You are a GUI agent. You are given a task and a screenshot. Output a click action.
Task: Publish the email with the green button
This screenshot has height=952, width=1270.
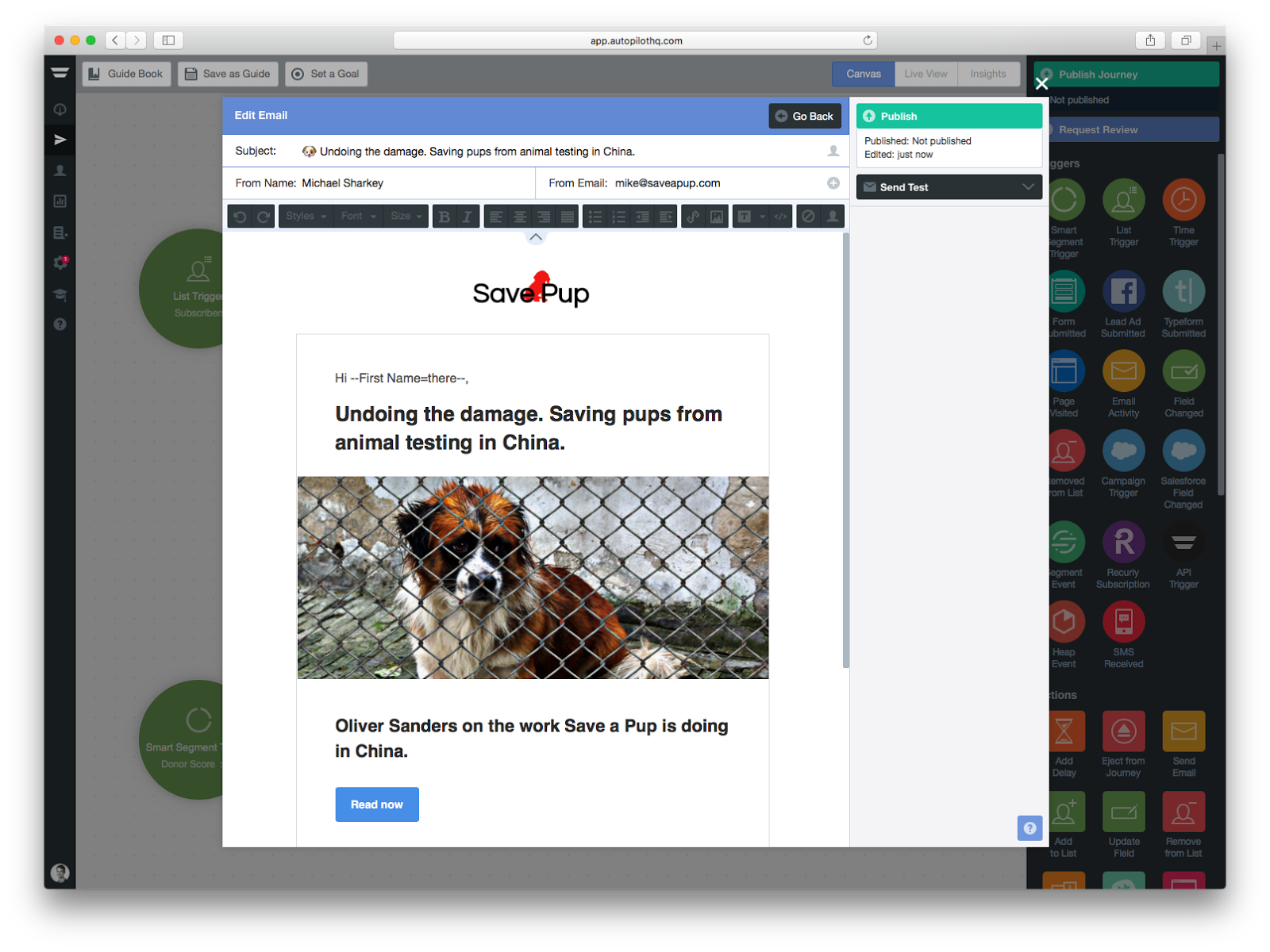coord(949,116)
